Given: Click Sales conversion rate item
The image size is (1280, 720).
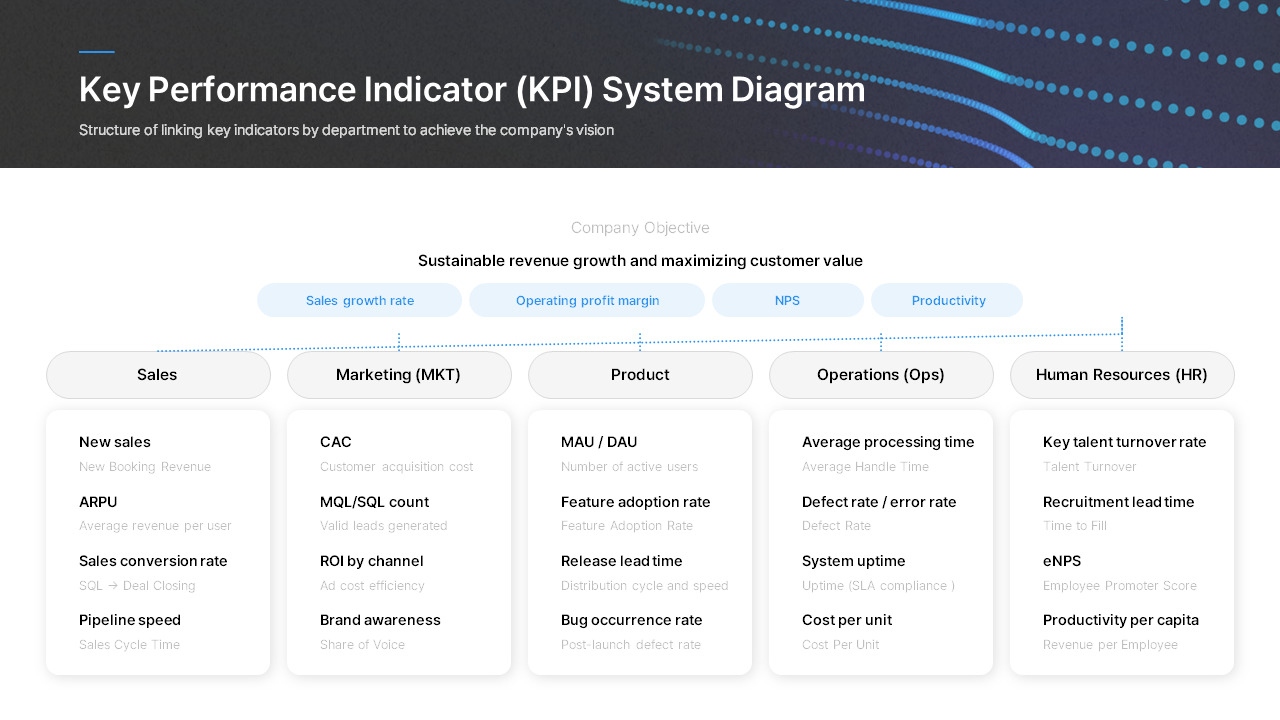Looking at the screenshot, I should click(153, 561).
